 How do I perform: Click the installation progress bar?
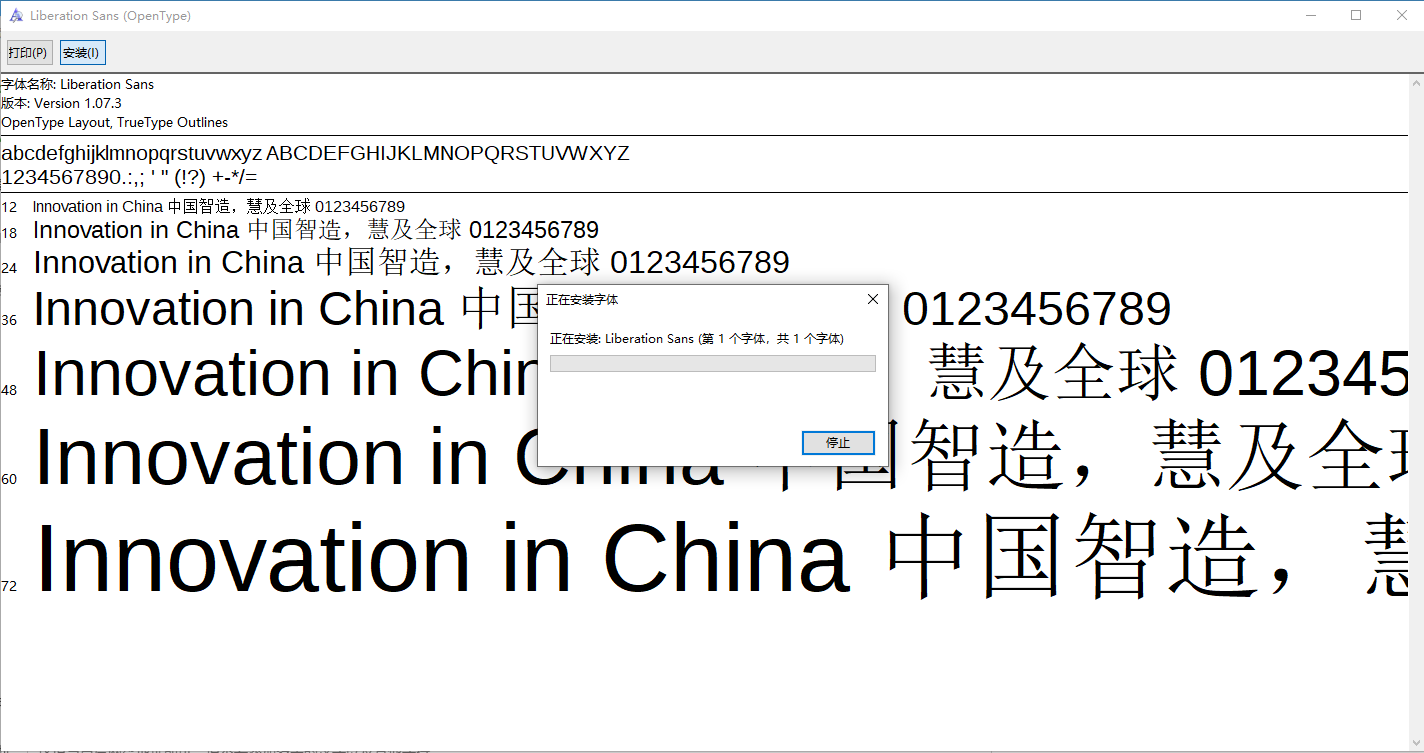(x=713, y=363)
